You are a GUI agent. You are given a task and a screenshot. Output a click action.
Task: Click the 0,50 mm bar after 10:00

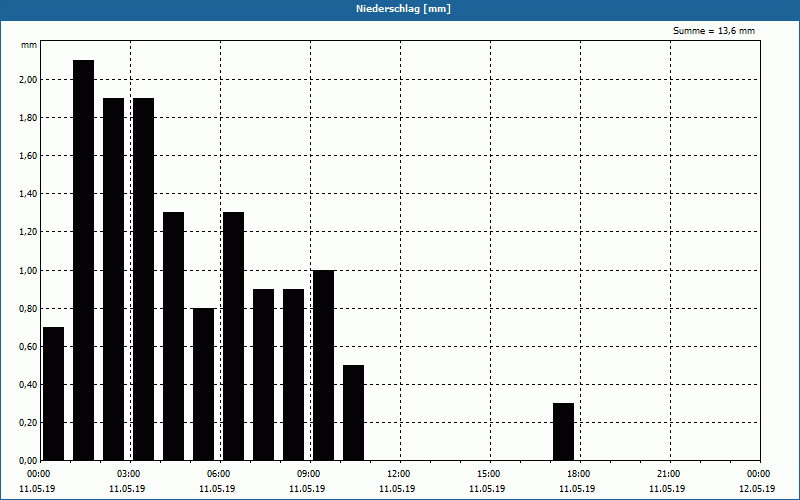(354, 413)
